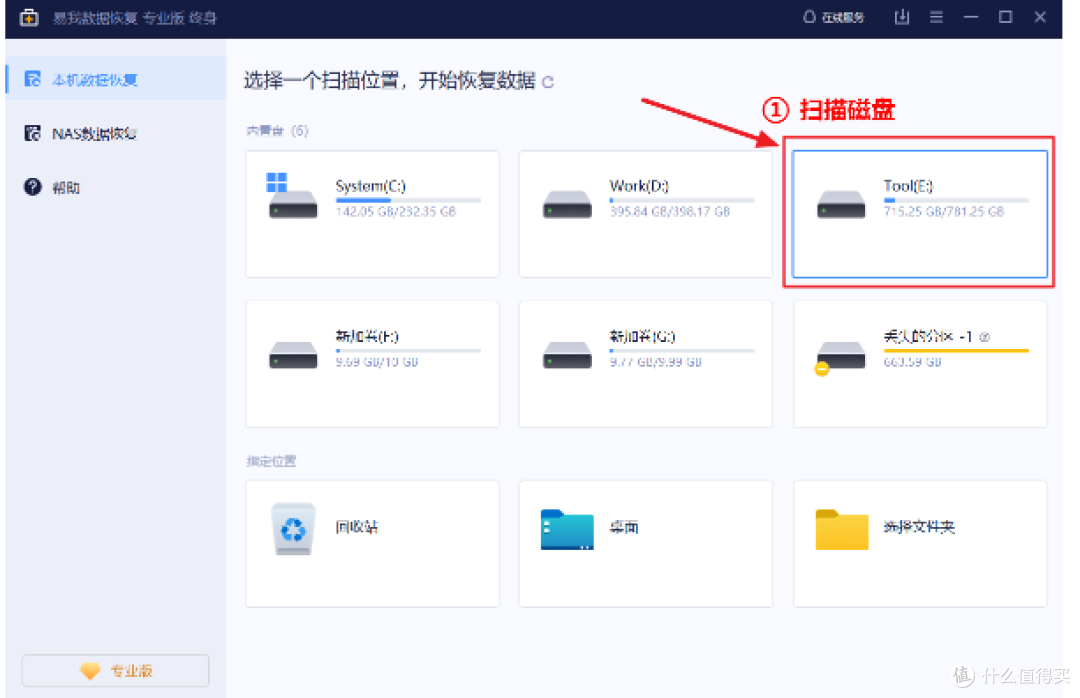Click the app logo in title bar

pos(29,17)
